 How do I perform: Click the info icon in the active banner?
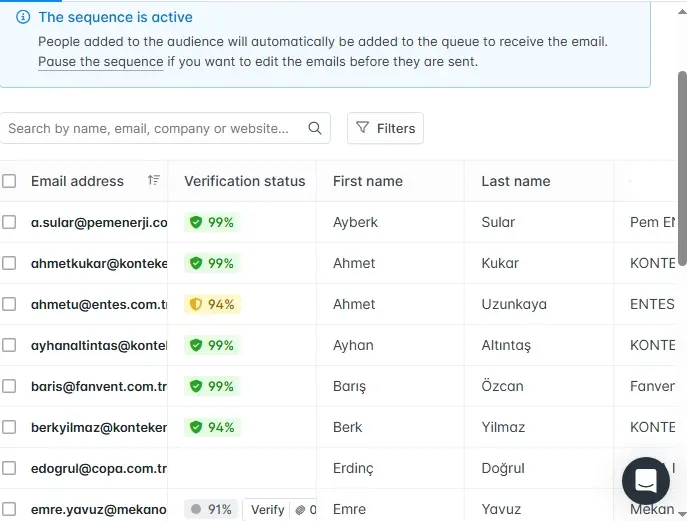coord(23,17)
